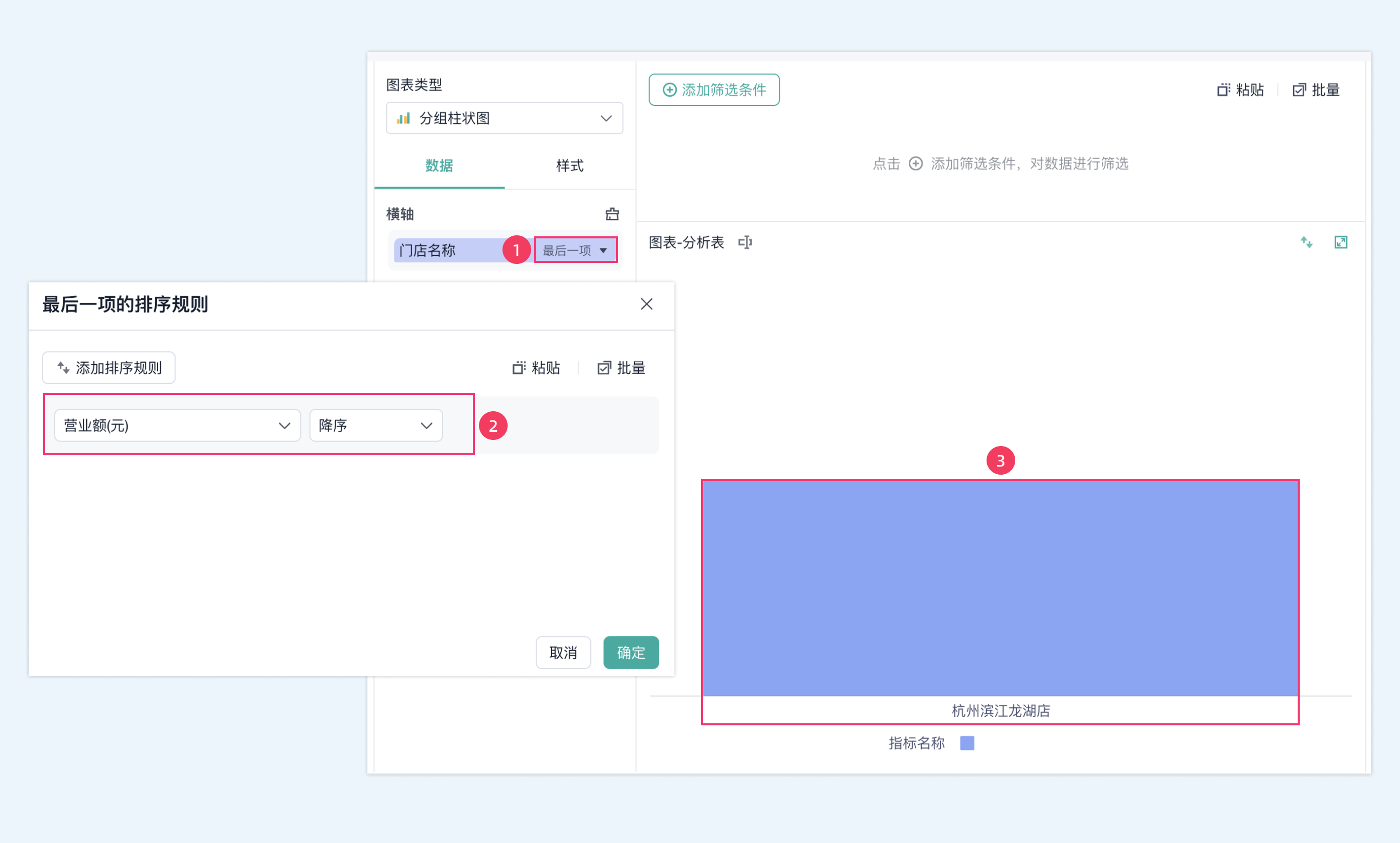Click the clear icon beside 横轴

pyautogui.click(x=612, y=214)
